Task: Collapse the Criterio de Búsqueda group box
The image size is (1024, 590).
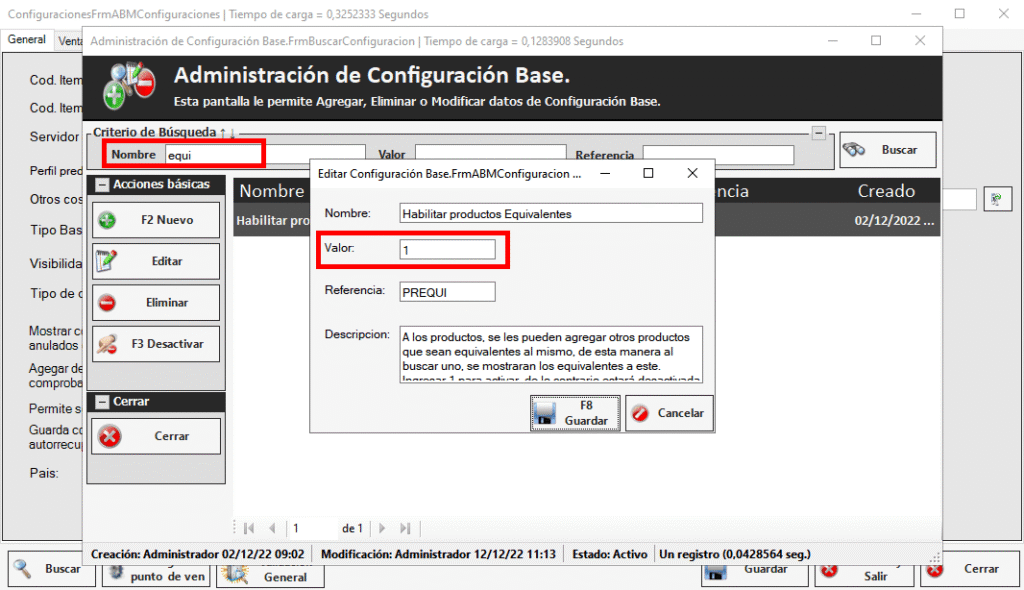Action: 818,133
